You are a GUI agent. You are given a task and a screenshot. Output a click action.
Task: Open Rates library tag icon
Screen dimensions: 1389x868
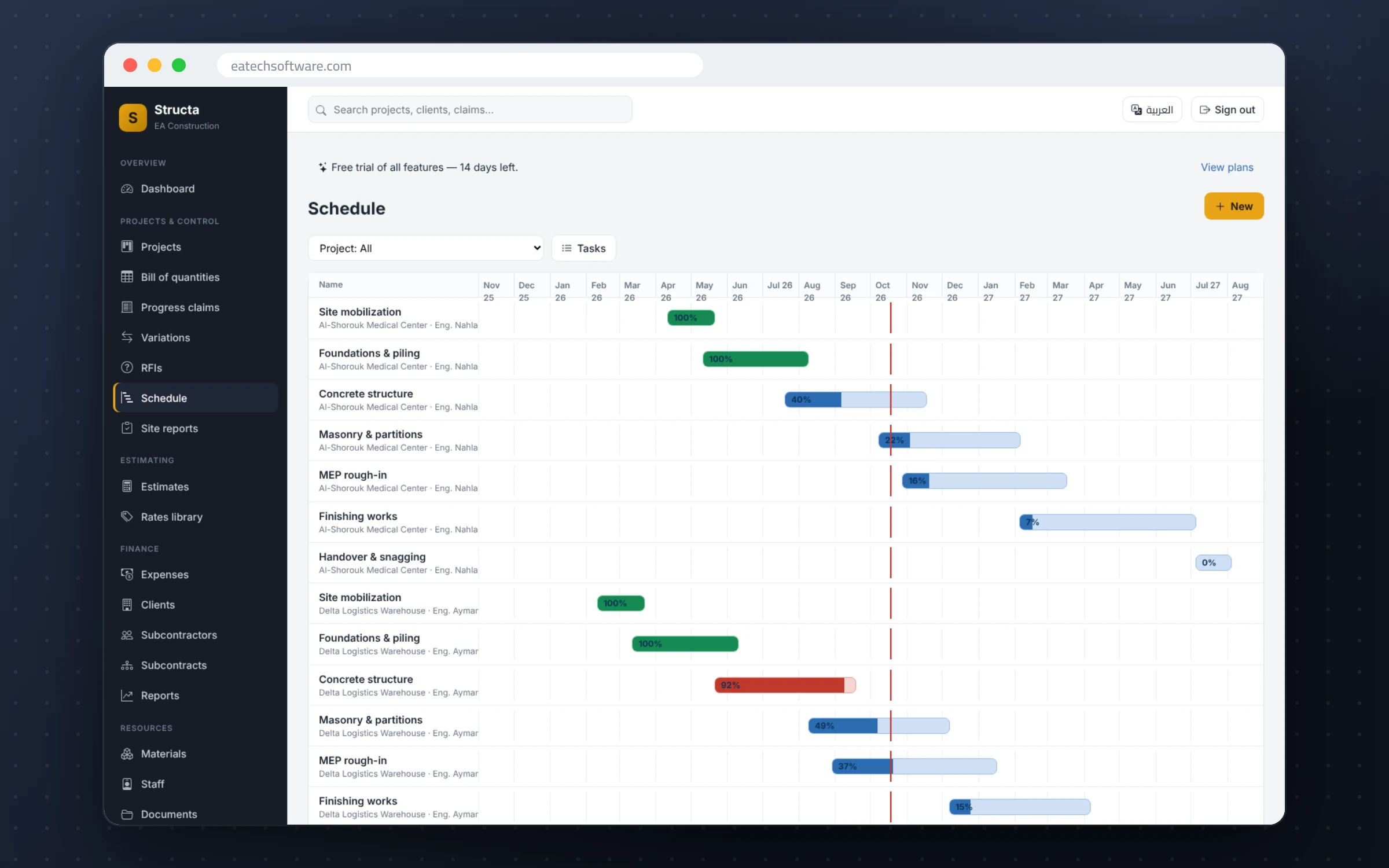pyautogui.click(x=127, y=517)
